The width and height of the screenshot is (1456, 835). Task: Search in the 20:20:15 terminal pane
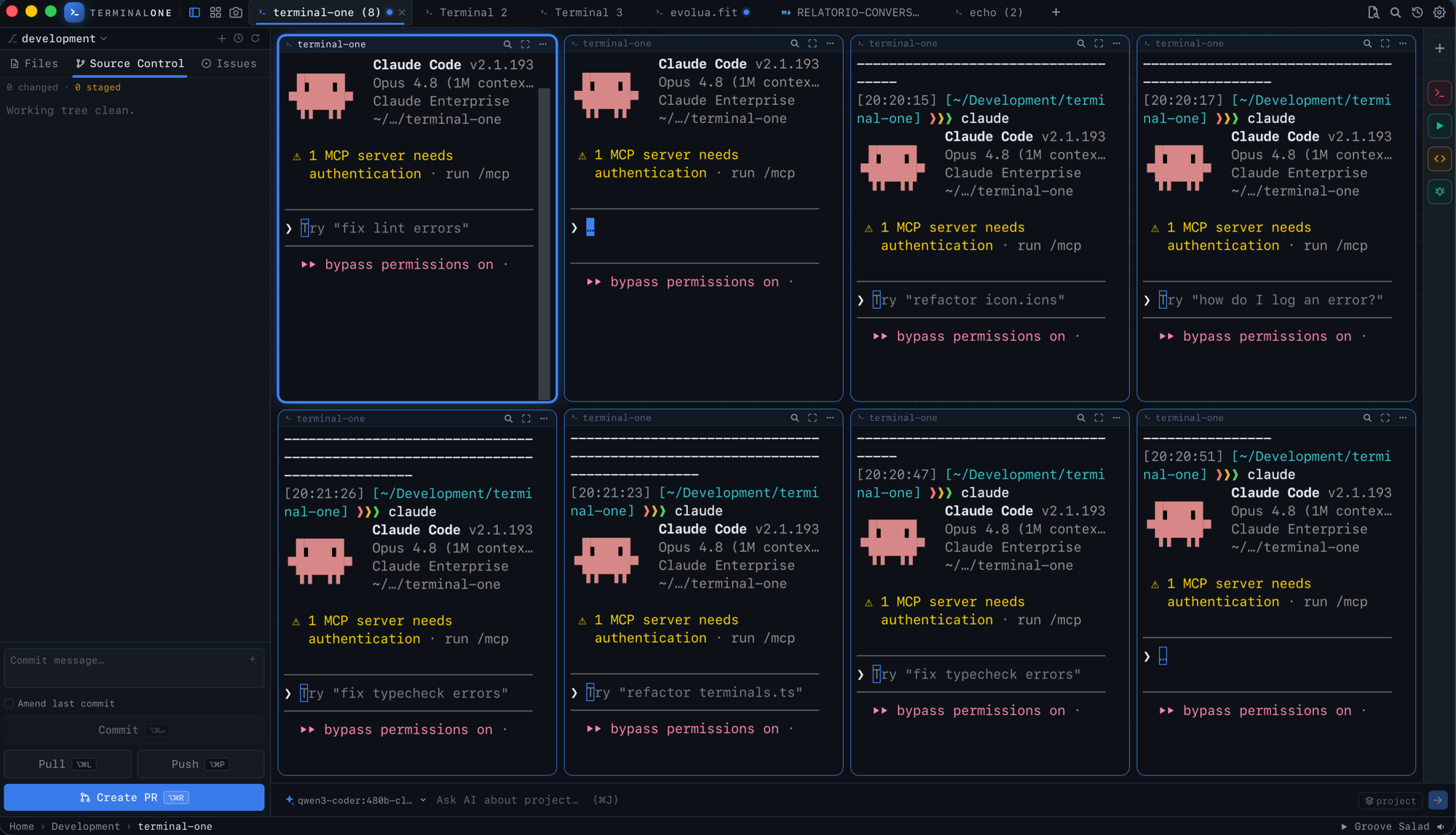click(1081, 44)
